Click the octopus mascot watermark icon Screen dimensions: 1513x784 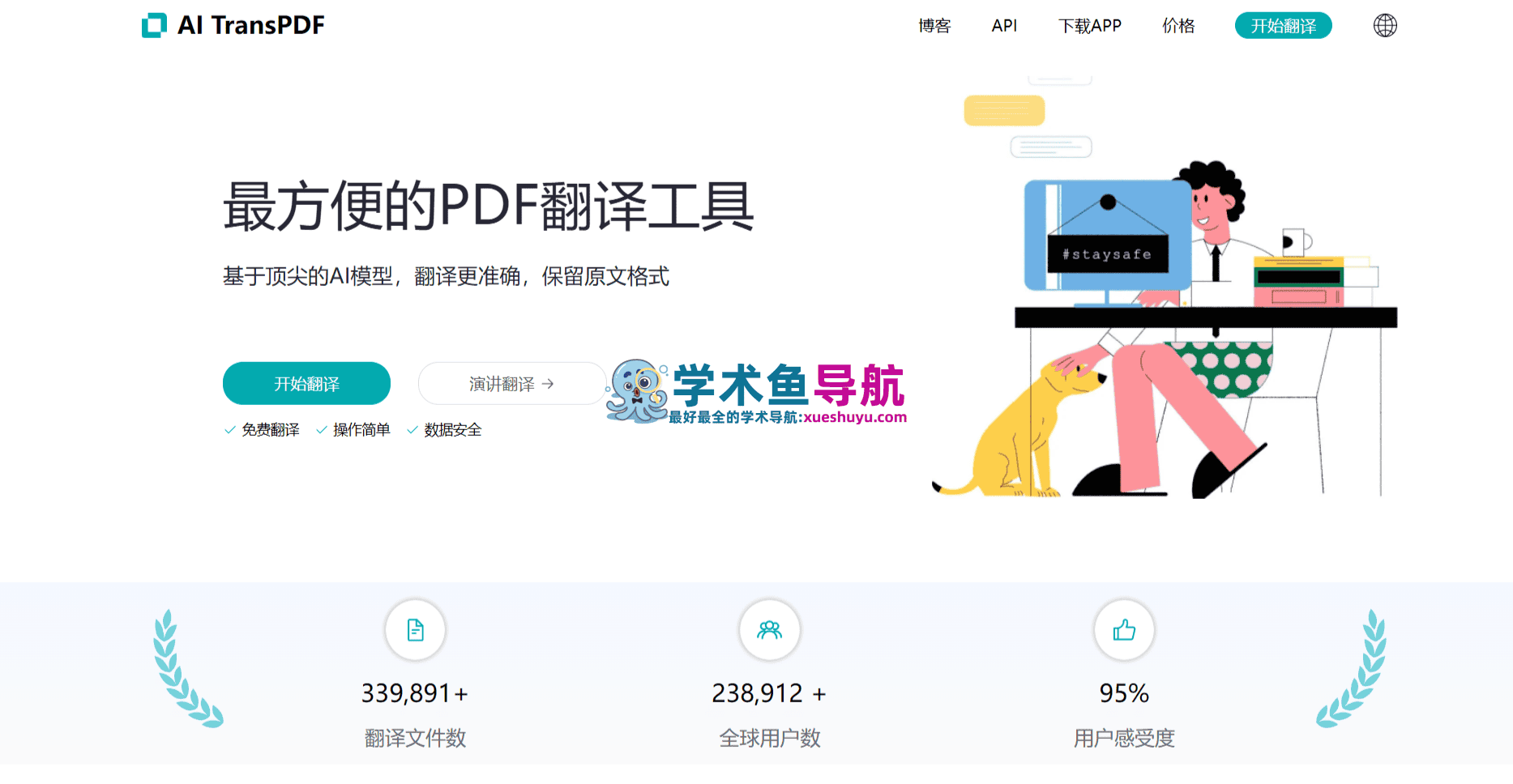click(x=638, y=392)
